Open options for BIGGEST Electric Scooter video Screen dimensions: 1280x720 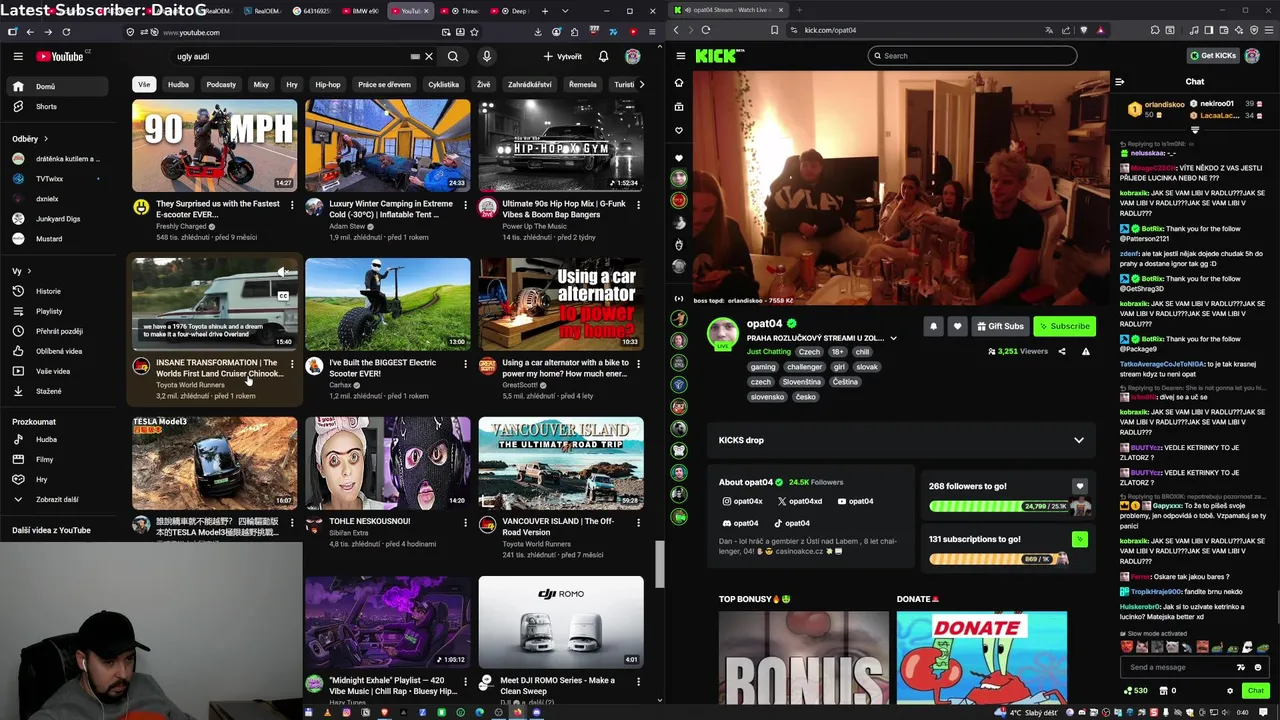point(465,363)
